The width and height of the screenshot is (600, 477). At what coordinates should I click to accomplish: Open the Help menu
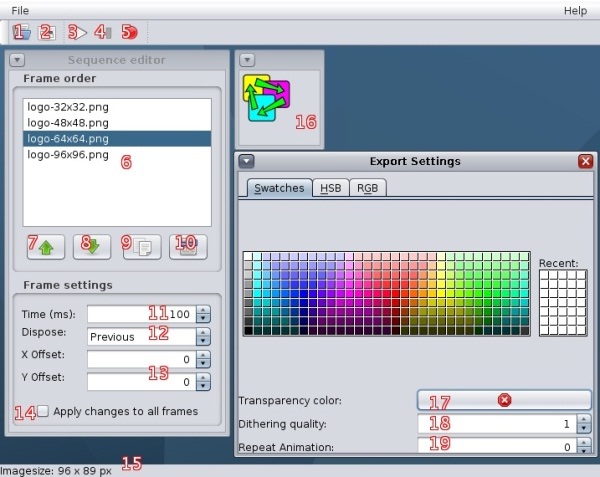pos(575,10)
